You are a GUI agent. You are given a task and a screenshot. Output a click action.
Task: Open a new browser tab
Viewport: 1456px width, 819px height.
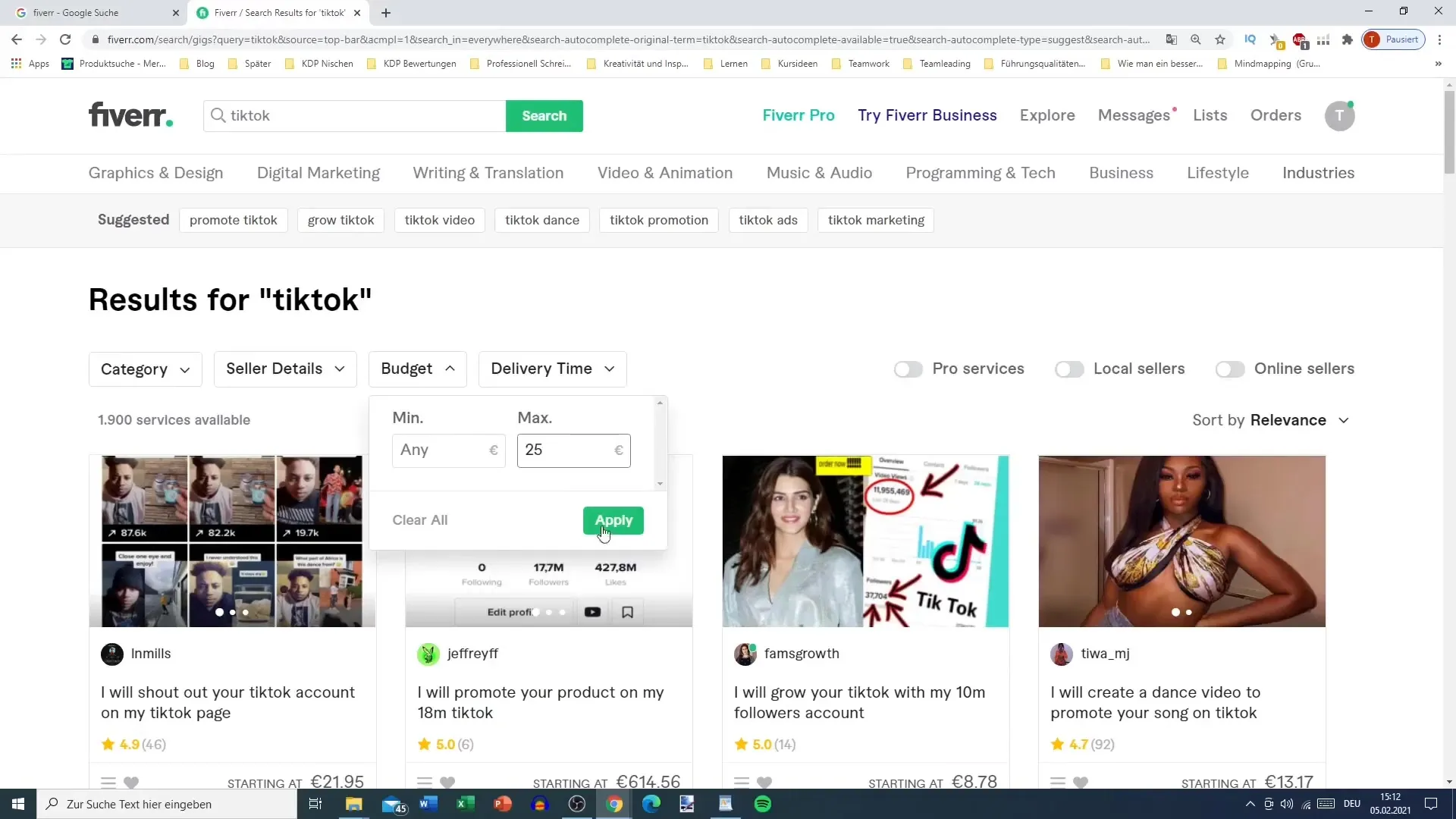pos(386,13)
